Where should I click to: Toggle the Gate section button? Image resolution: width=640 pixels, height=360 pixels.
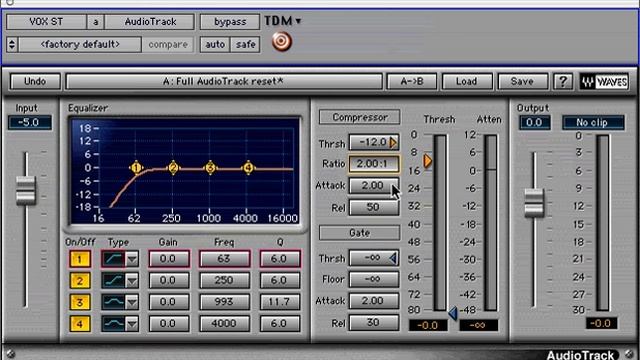[x=360, y=233]
